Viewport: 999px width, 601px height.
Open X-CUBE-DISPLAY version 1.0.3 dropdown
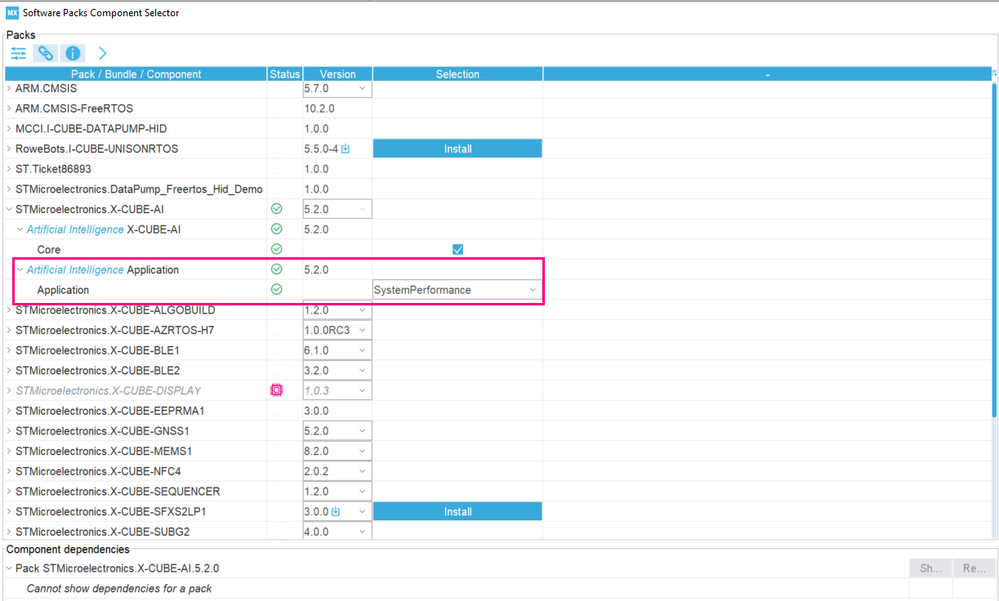337,391
